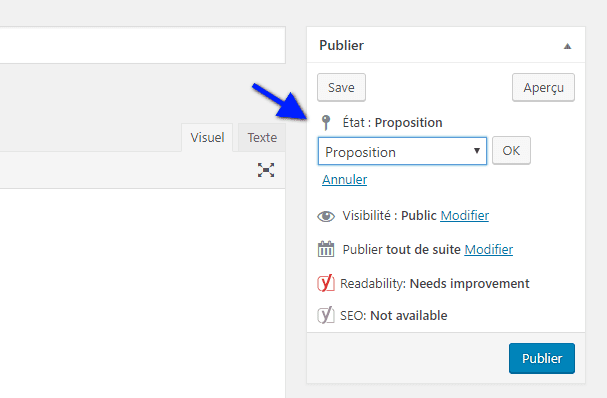Open the Proposition status dropdown
The height and width of the screenshot is (398, 607).
point(402,151)
